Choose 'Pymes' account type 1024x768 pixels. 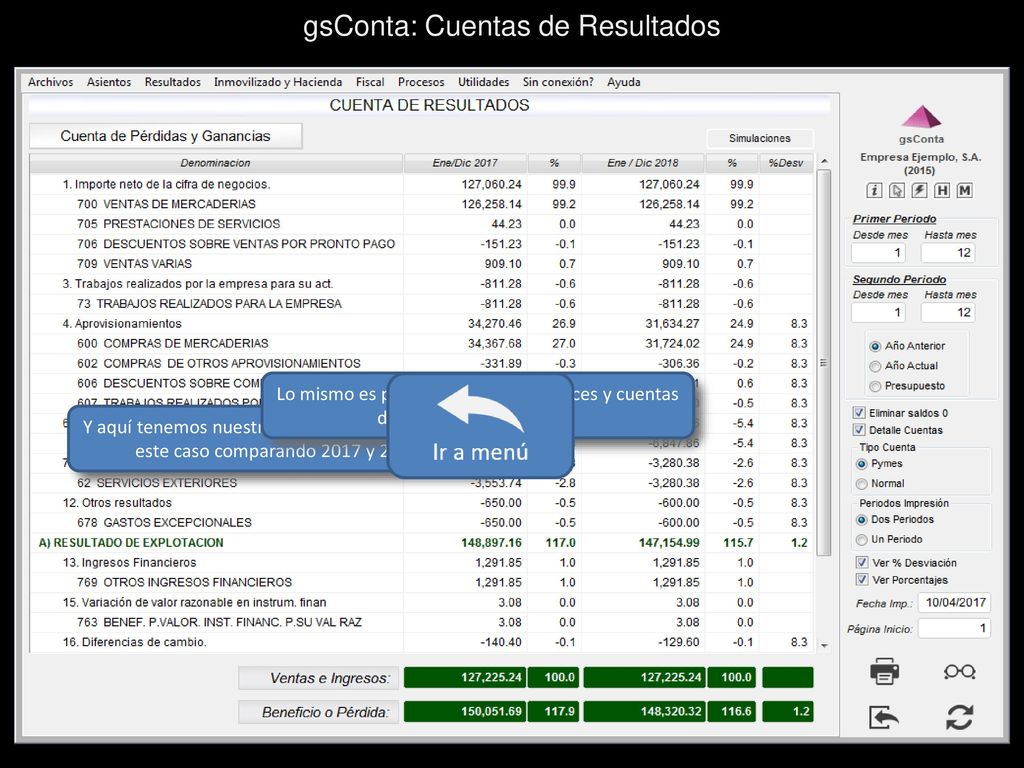862,464
